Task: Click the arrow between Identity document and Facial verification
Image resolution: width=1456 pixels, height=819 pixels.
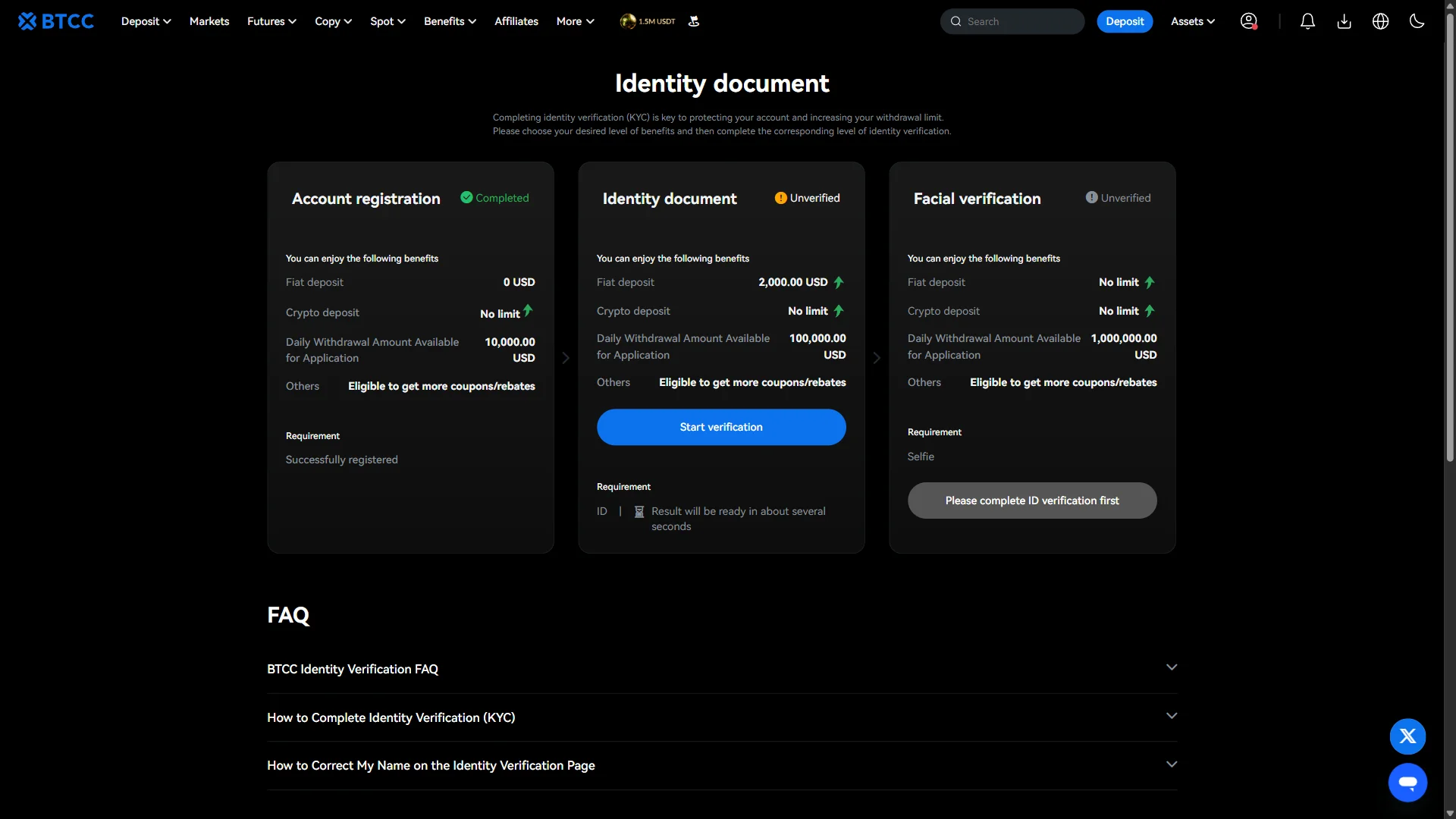Action: click(877, 358)
